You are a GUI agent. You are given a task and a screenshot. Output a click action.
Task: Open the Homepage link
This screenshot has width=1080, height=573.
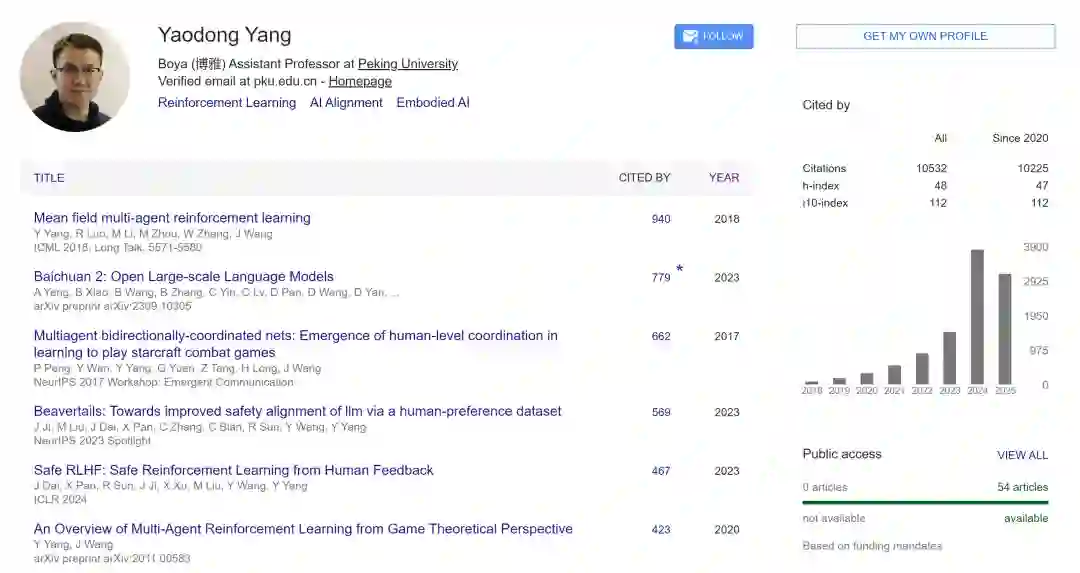[x=360, y=82]
